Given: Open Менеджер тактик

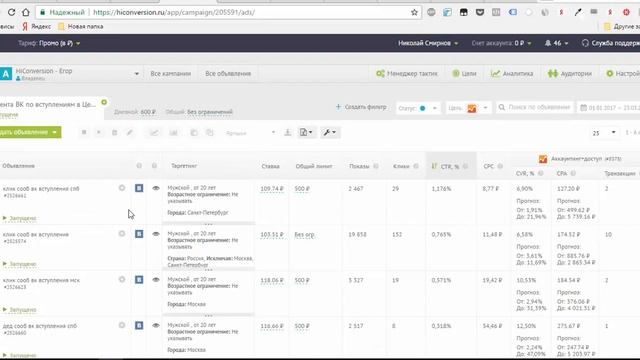Looking at the screenshot, I should (407, 74).
